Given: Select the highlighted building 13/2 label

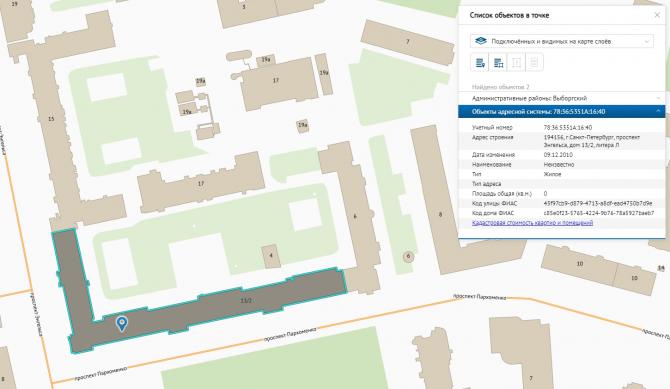Looking at the screenshot, I should [x=246, y=301].
